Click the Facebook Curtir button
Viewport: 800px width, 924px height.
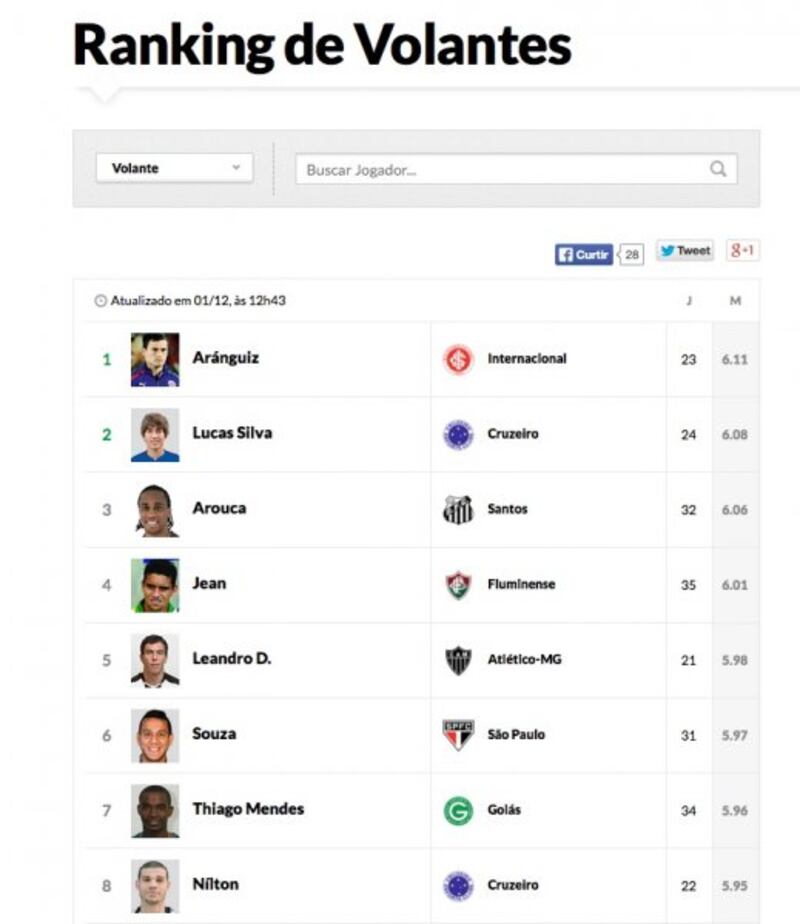(583, 255)
